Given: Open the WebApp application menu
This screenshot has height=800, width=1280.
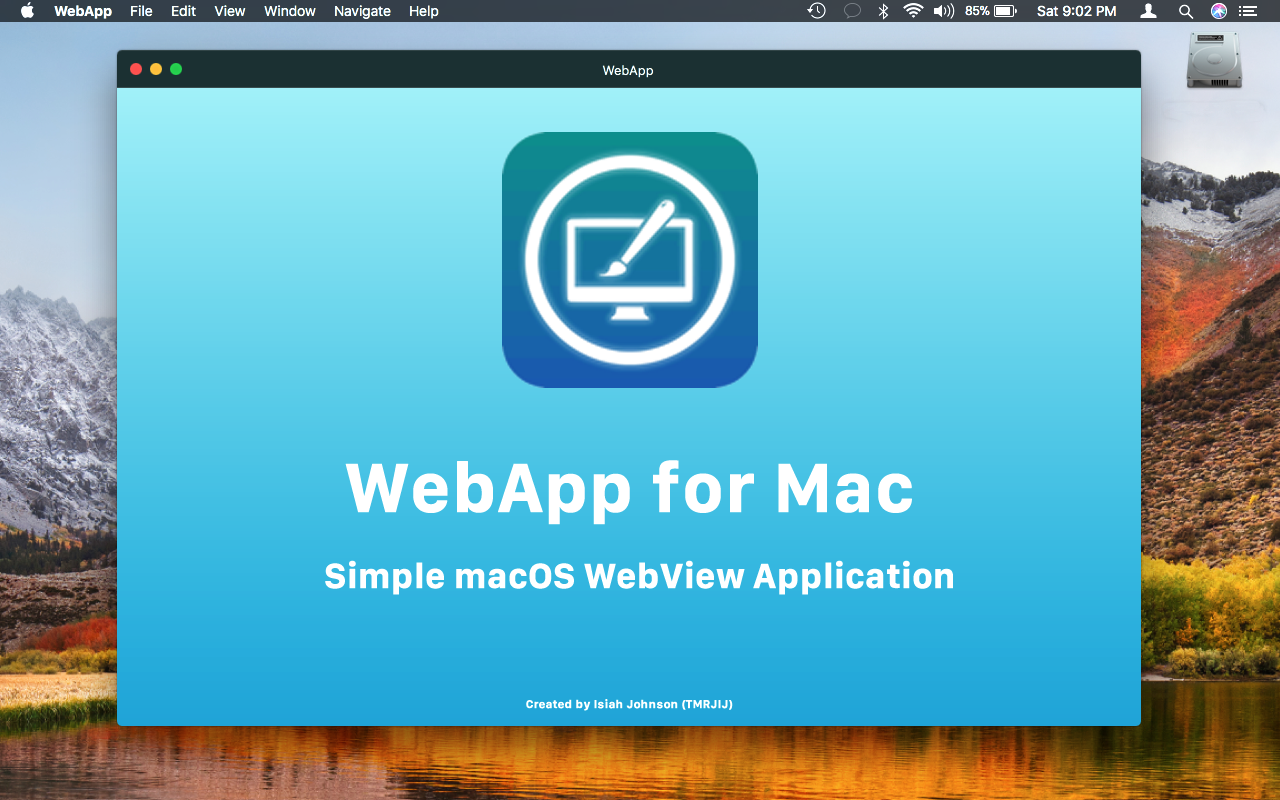Looking at the screenshot, I should click(x=83, y=11).
